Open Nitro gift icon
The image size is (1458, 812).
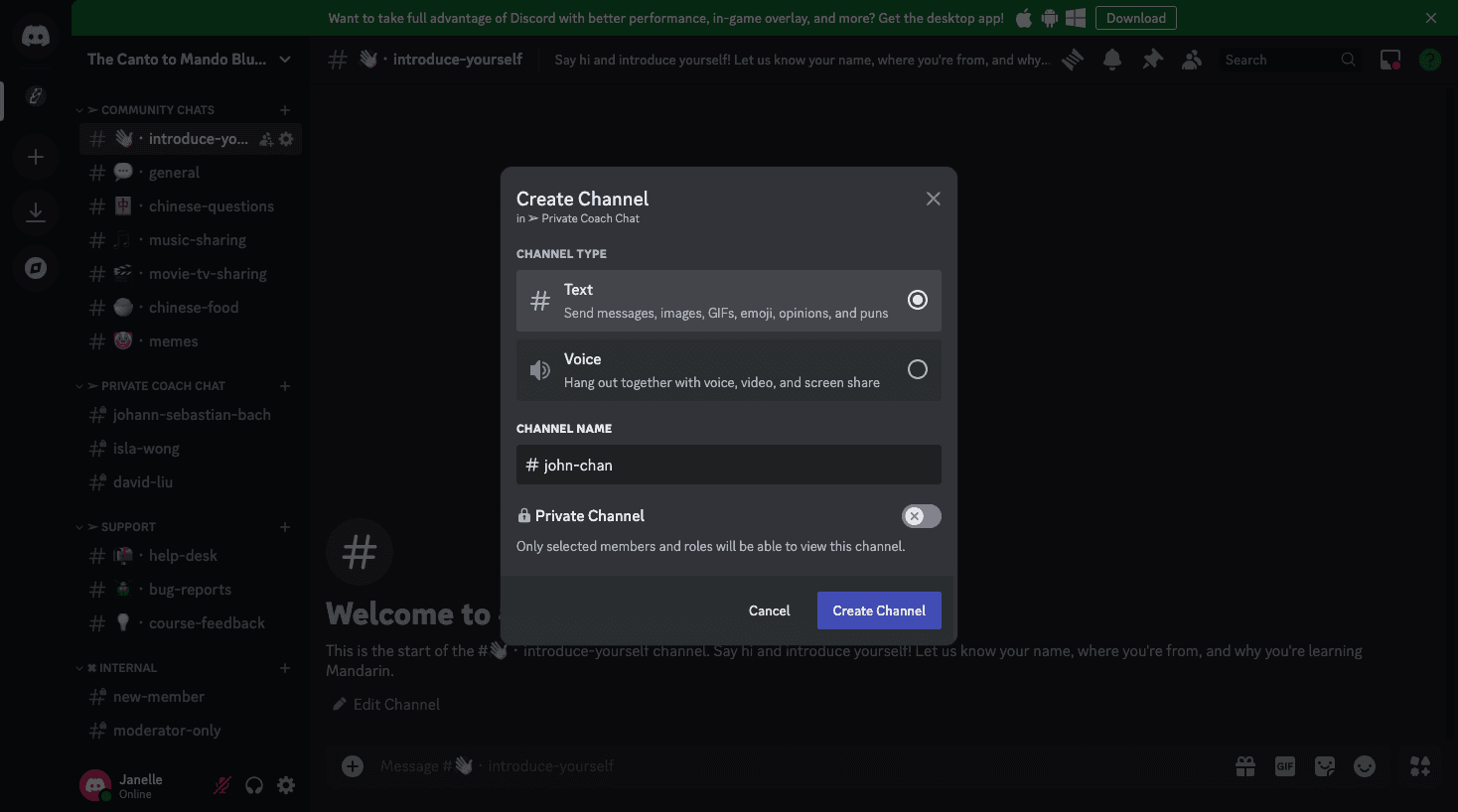pyautogui.click(x=1245, y=766)
